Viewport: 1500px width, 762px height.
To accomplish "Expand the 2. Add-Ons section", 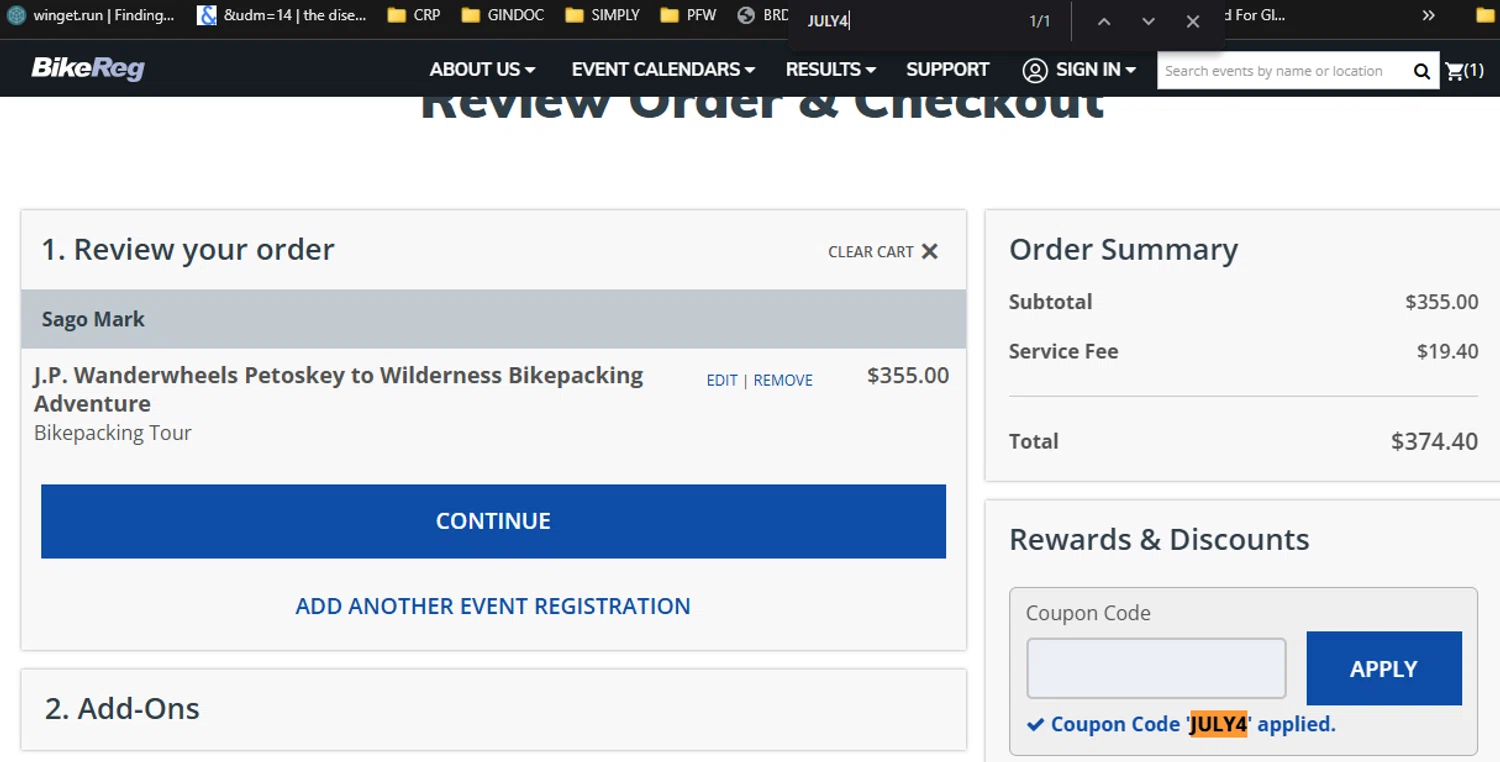I will pos(493,709).
